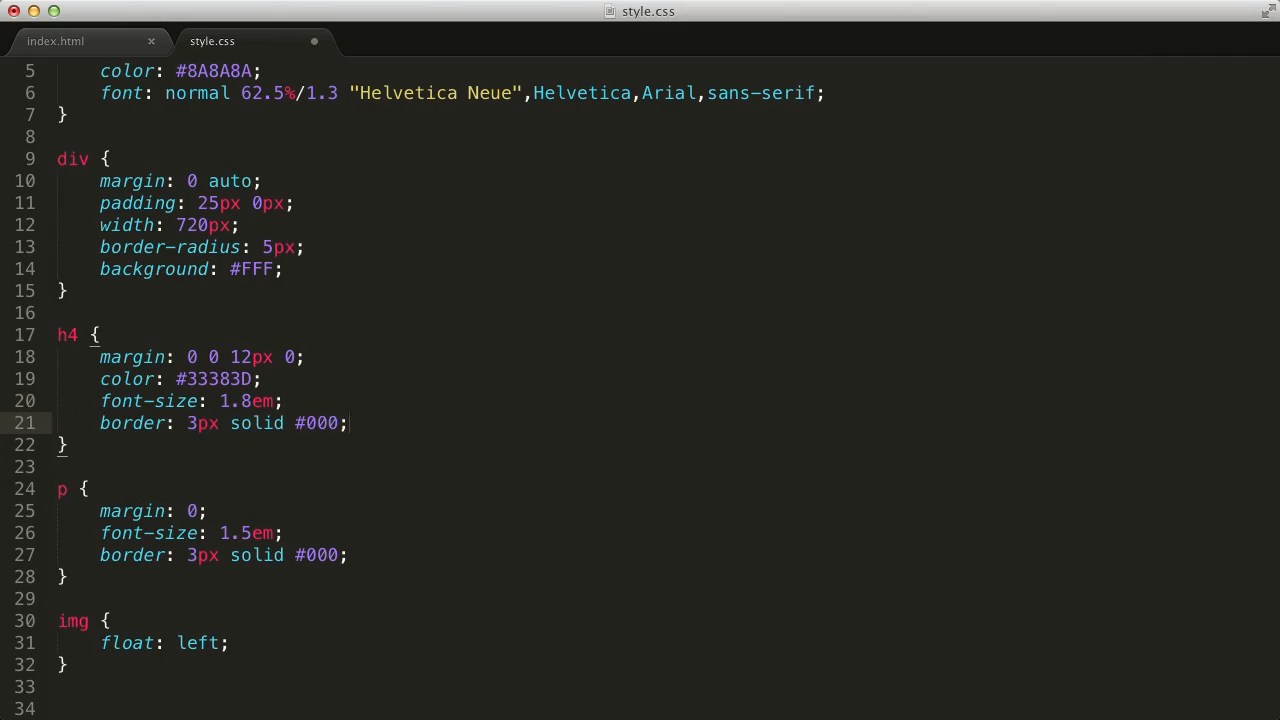1280x720 pixels.
Task: Enter fullscreen using the title bar arrows icon
Action: pos(1267,11)
